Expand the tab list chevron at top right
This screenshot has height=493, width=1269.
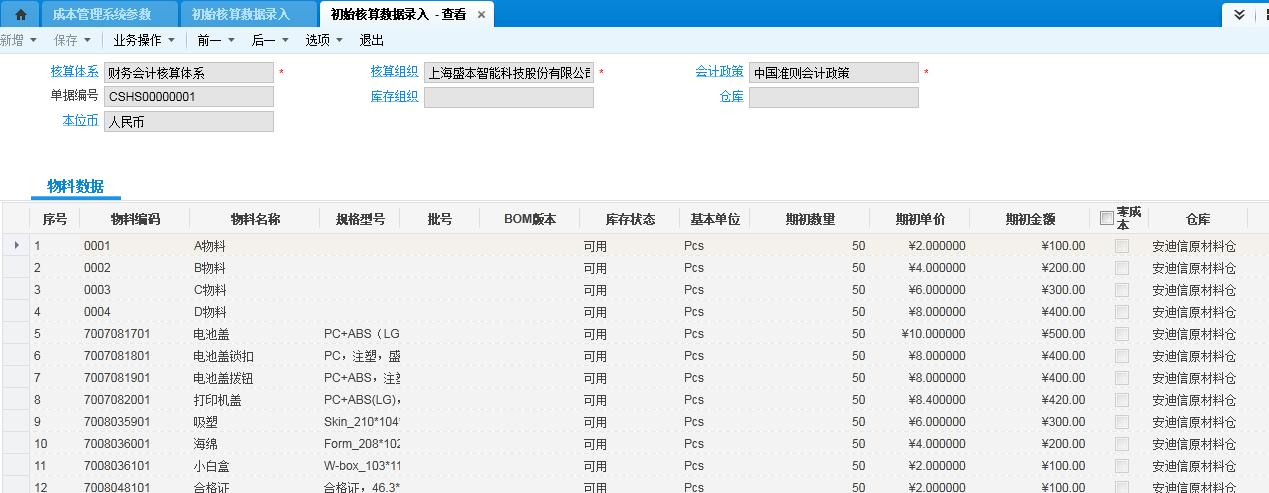(x=1239, y=14)
